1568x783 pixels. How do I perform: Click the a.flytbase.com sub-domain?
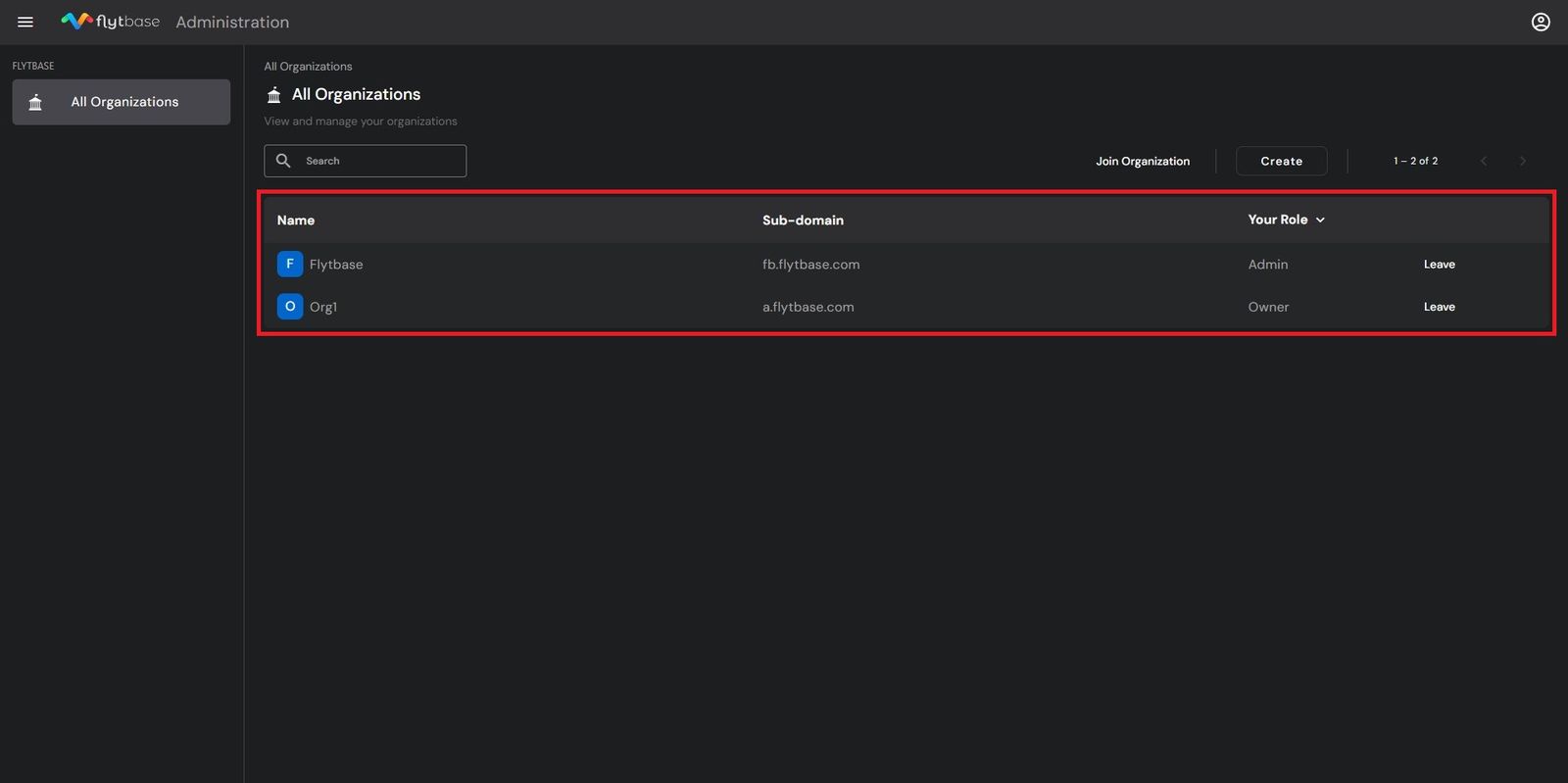coord(808,307)
